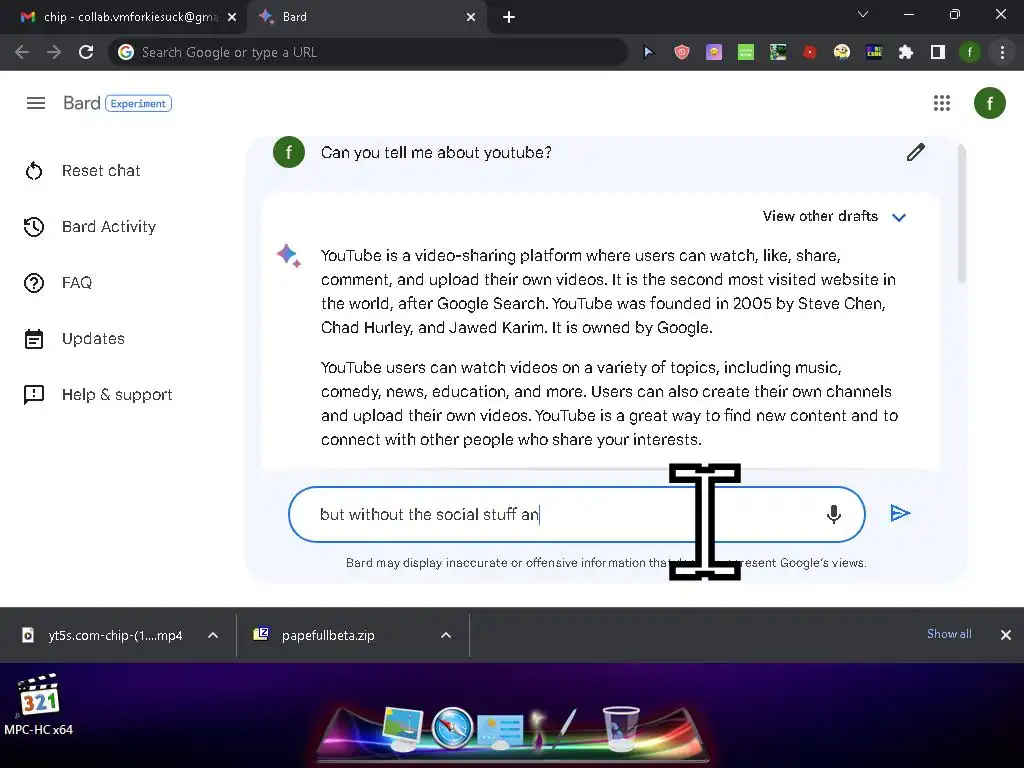Click the chat vertical scrollbar
This screenshot has height=768, width=1024.
click(x=961, y=216)
